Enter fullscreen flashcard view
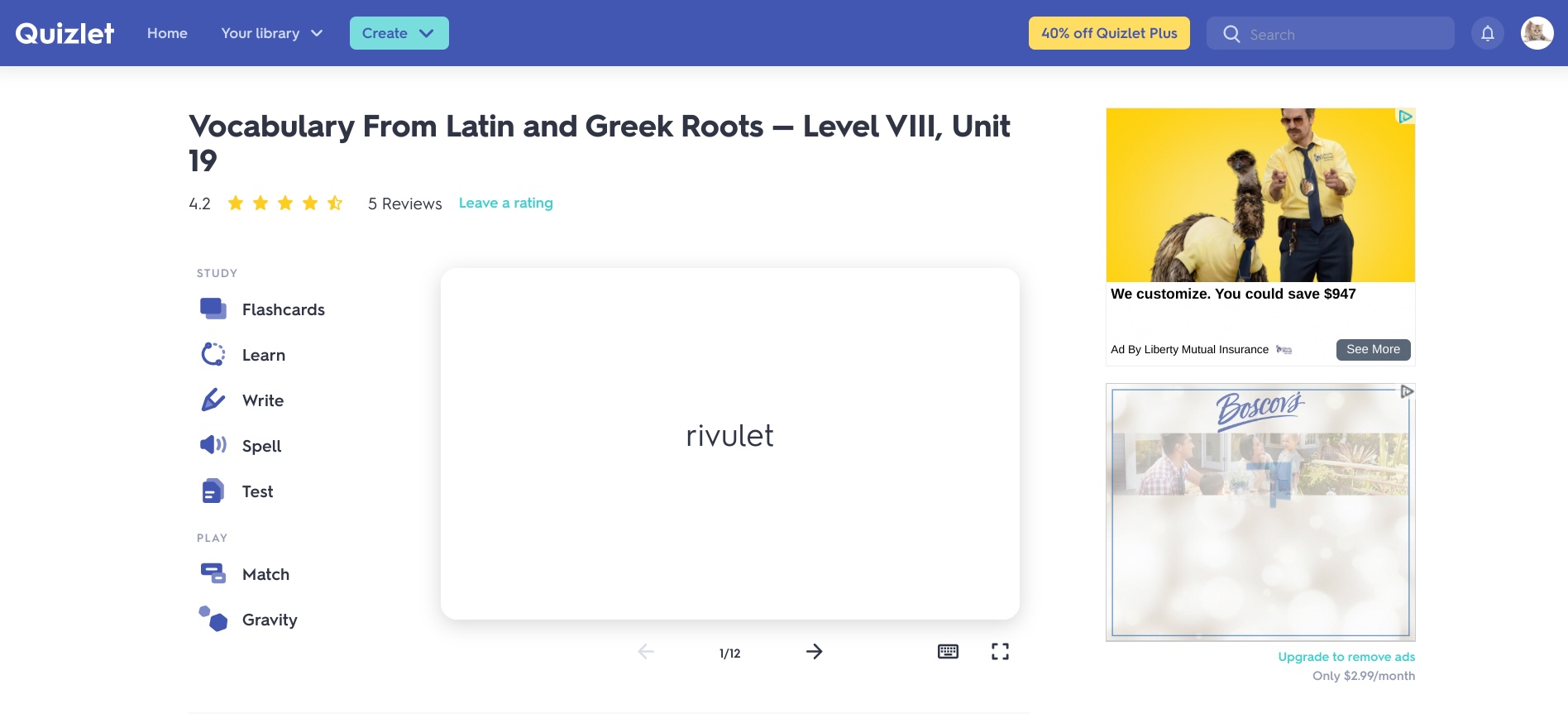 point(1000,652)
